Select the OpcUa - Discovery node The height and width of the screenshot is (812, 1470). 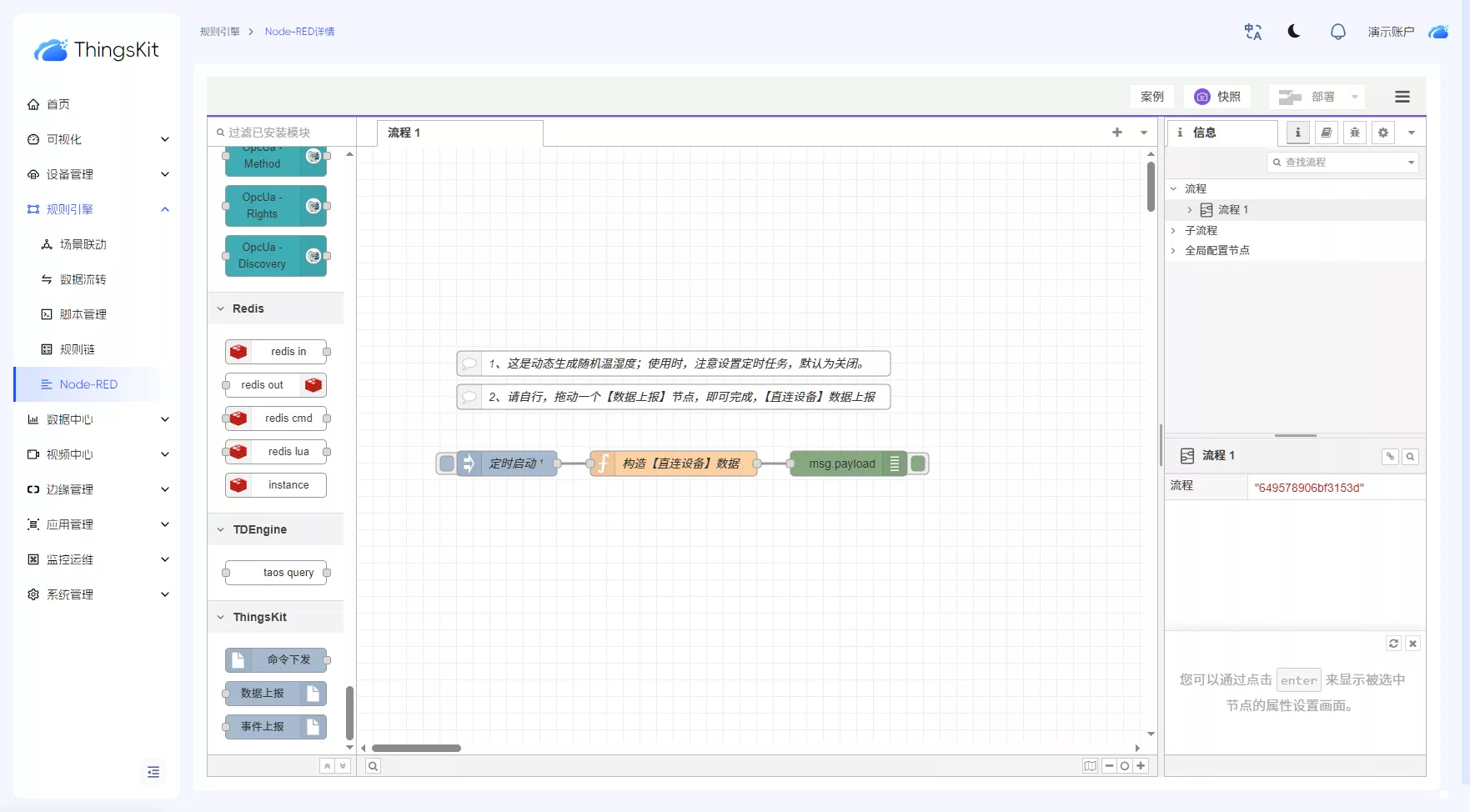(x=275, y=256)
